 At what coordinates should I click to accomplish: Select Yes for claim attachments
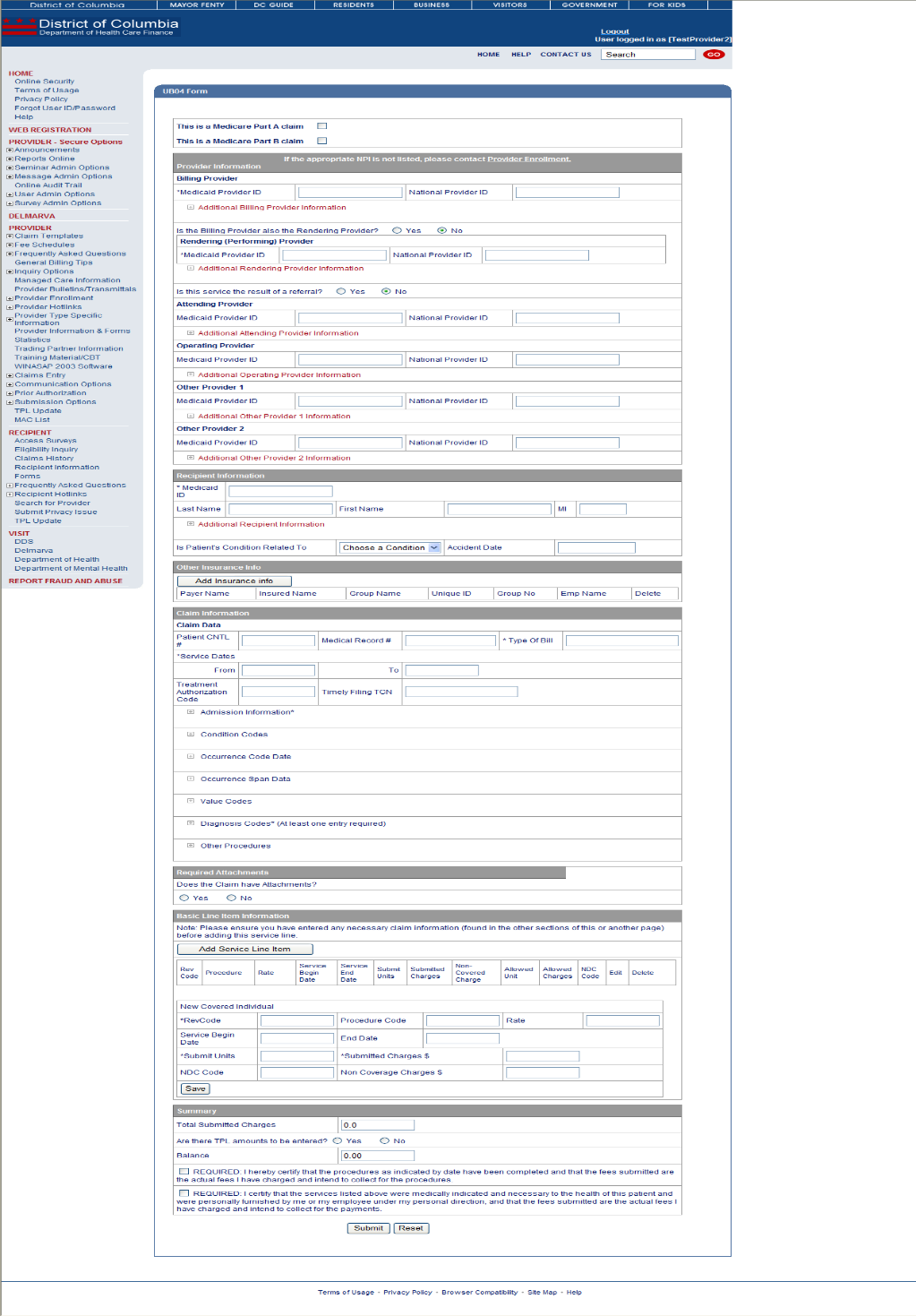coord(184,898)
